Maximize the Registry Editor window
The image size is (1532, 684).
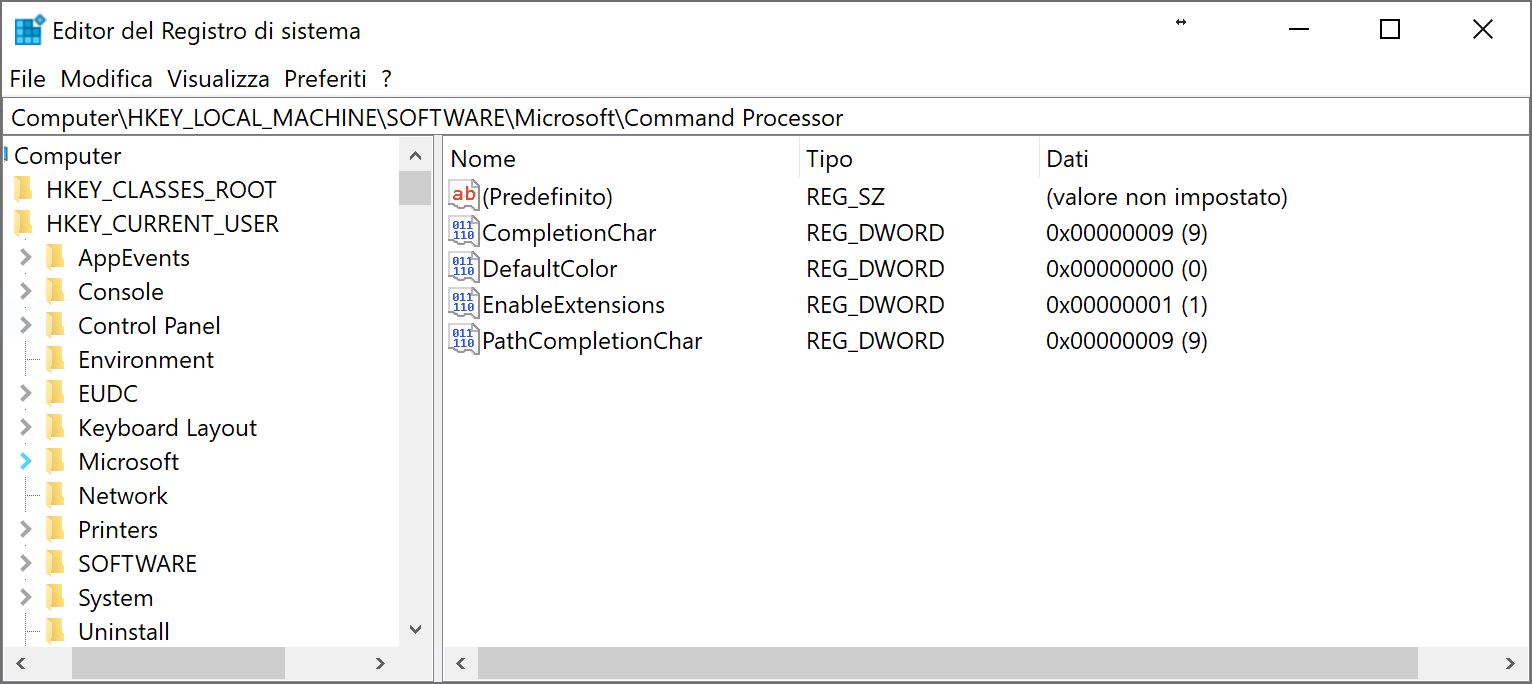1389,30
